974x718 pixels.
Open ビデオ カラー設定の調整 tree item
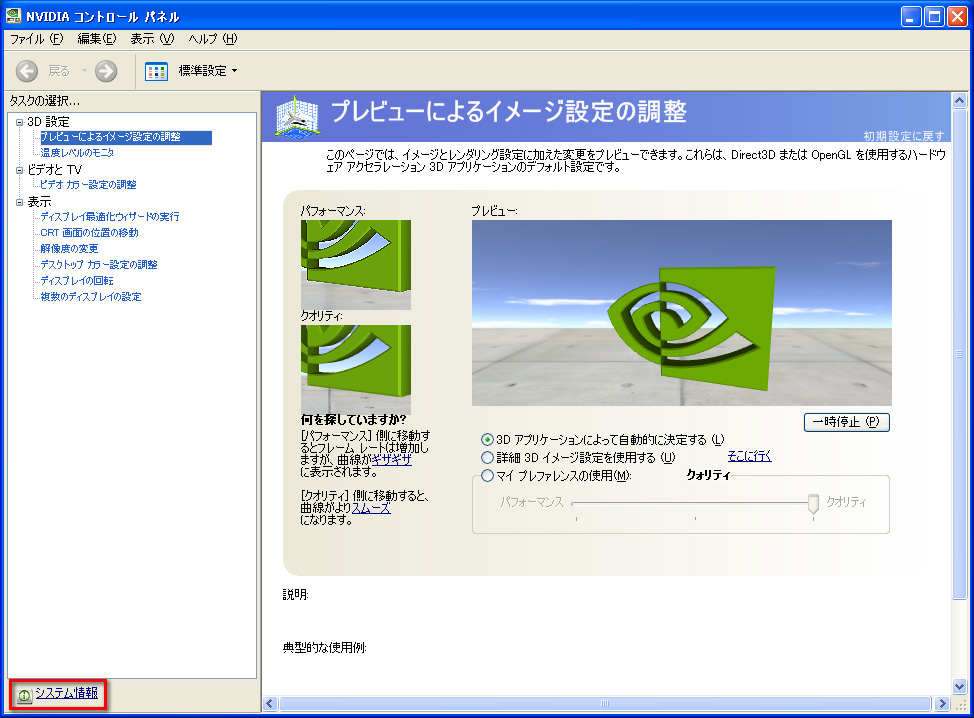tap(88, 185)
